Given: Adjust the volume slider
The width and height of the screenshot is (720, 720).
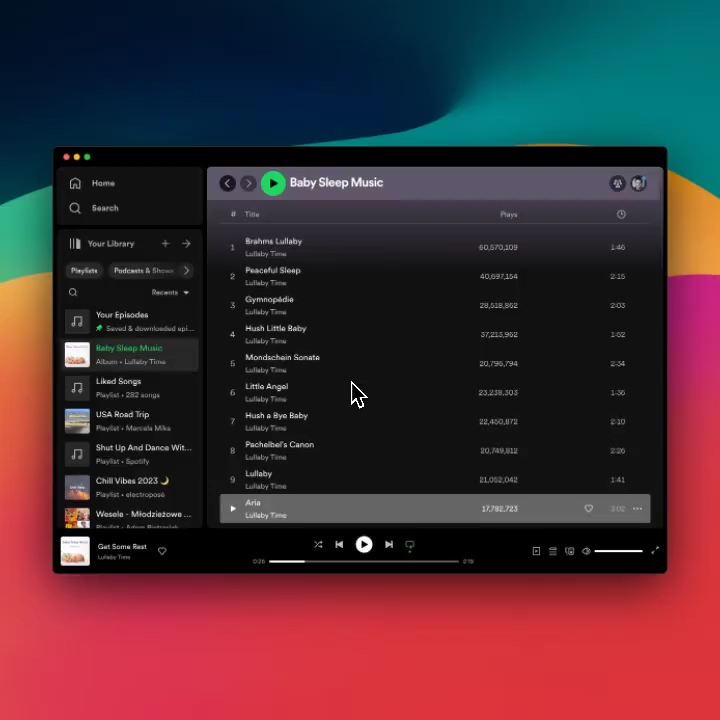Looking at the screenshot, I should (x=619, y=551).
